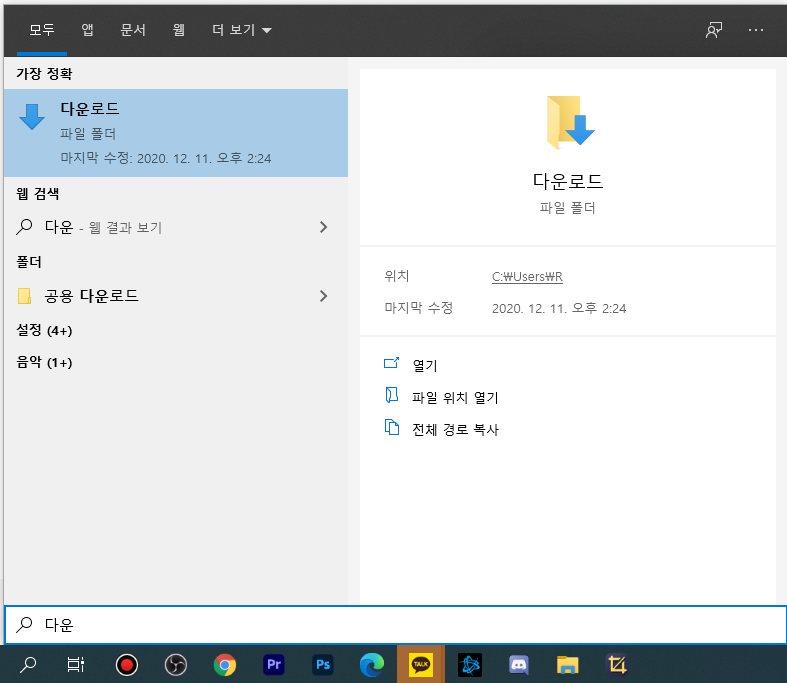Open Microsoft Edge from the taskbar

coord(372,665)
